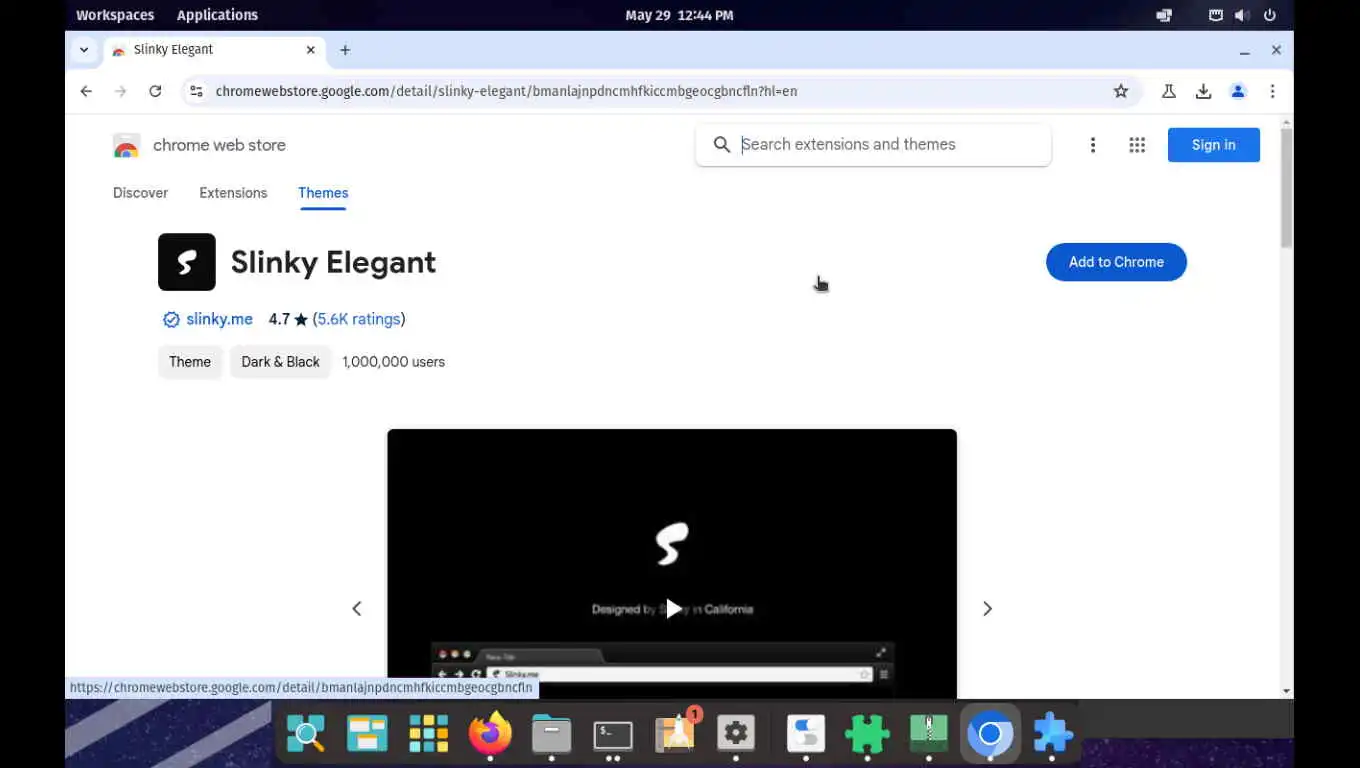Open the Google apps grid icon

click(x=1137, y=145)
